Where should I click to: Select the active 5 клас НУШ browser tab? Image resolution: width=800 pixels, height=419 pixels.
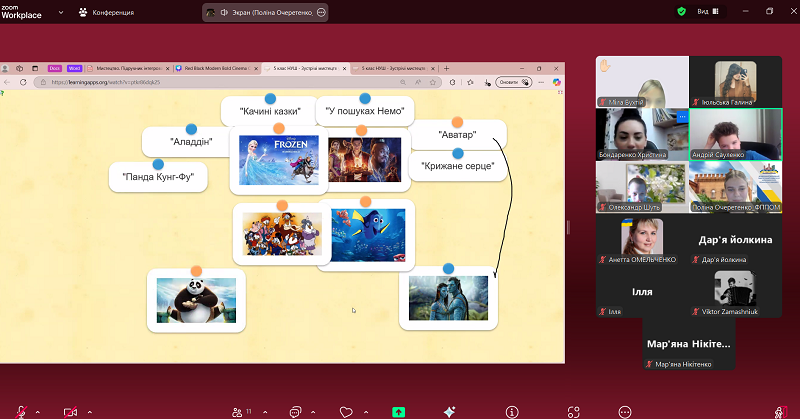pyautogui.click(x=305, y=68)
